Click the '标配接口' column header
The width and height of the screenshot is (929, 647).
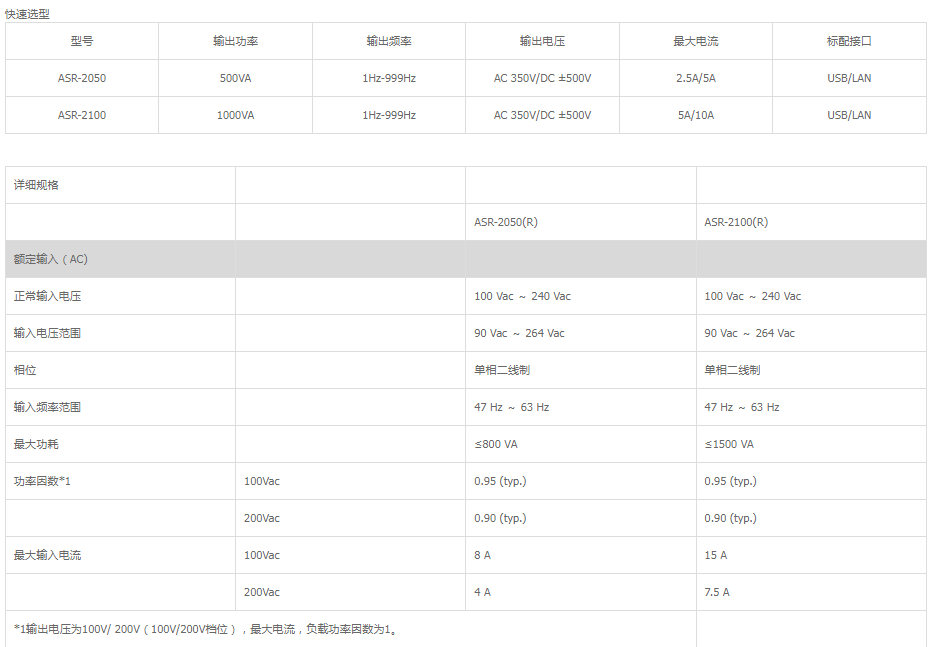click(x=849, y=41)
